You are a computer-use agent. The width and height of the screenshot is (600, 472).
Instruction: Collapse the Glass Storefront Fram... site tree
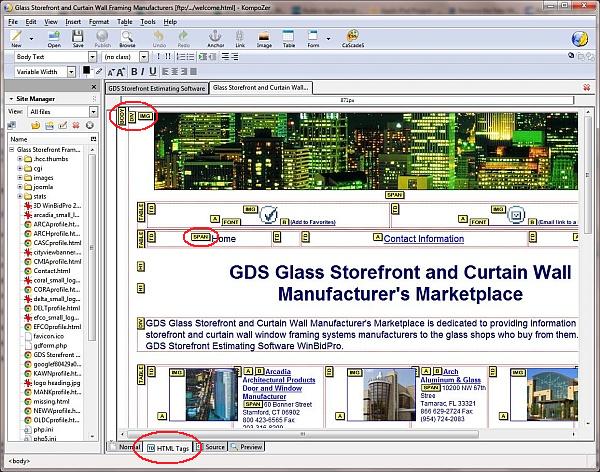click(11, 150)
